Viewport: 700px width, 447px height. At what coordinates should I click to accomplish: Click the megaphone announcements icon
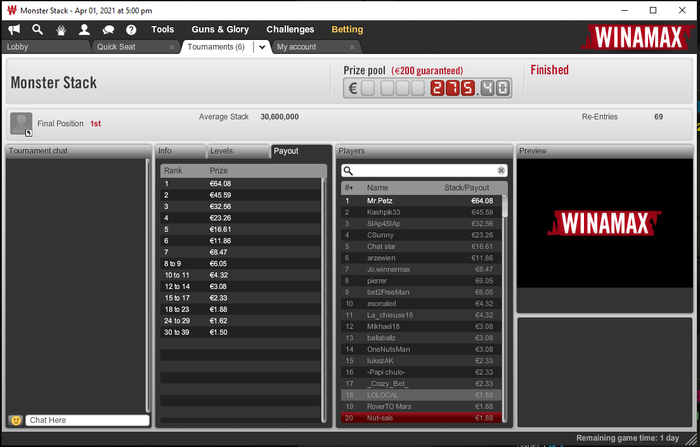[14, 29]
